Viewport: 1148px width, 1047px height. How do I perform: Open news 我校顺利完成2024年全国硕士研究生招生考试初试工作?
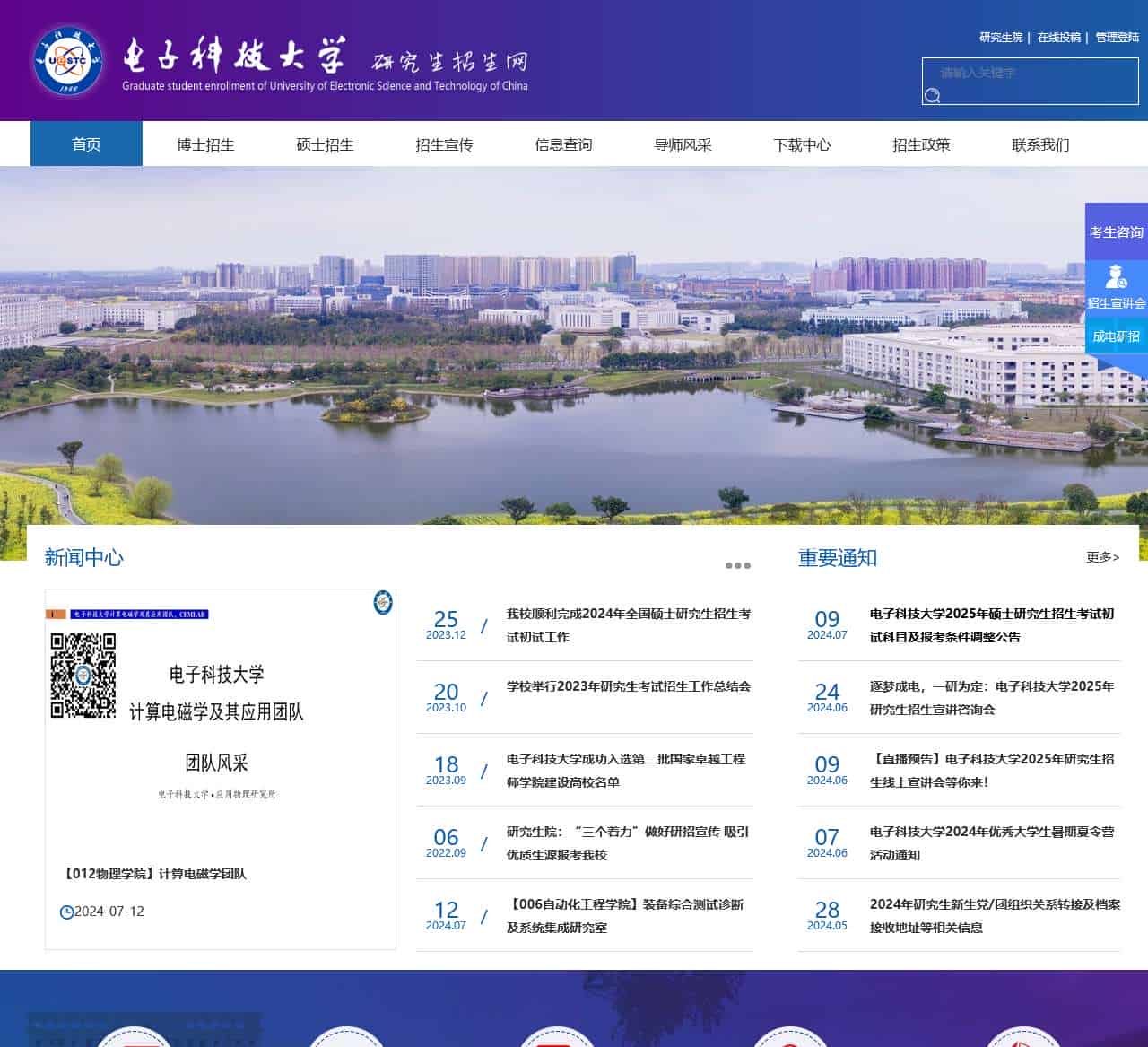(629, 625)
